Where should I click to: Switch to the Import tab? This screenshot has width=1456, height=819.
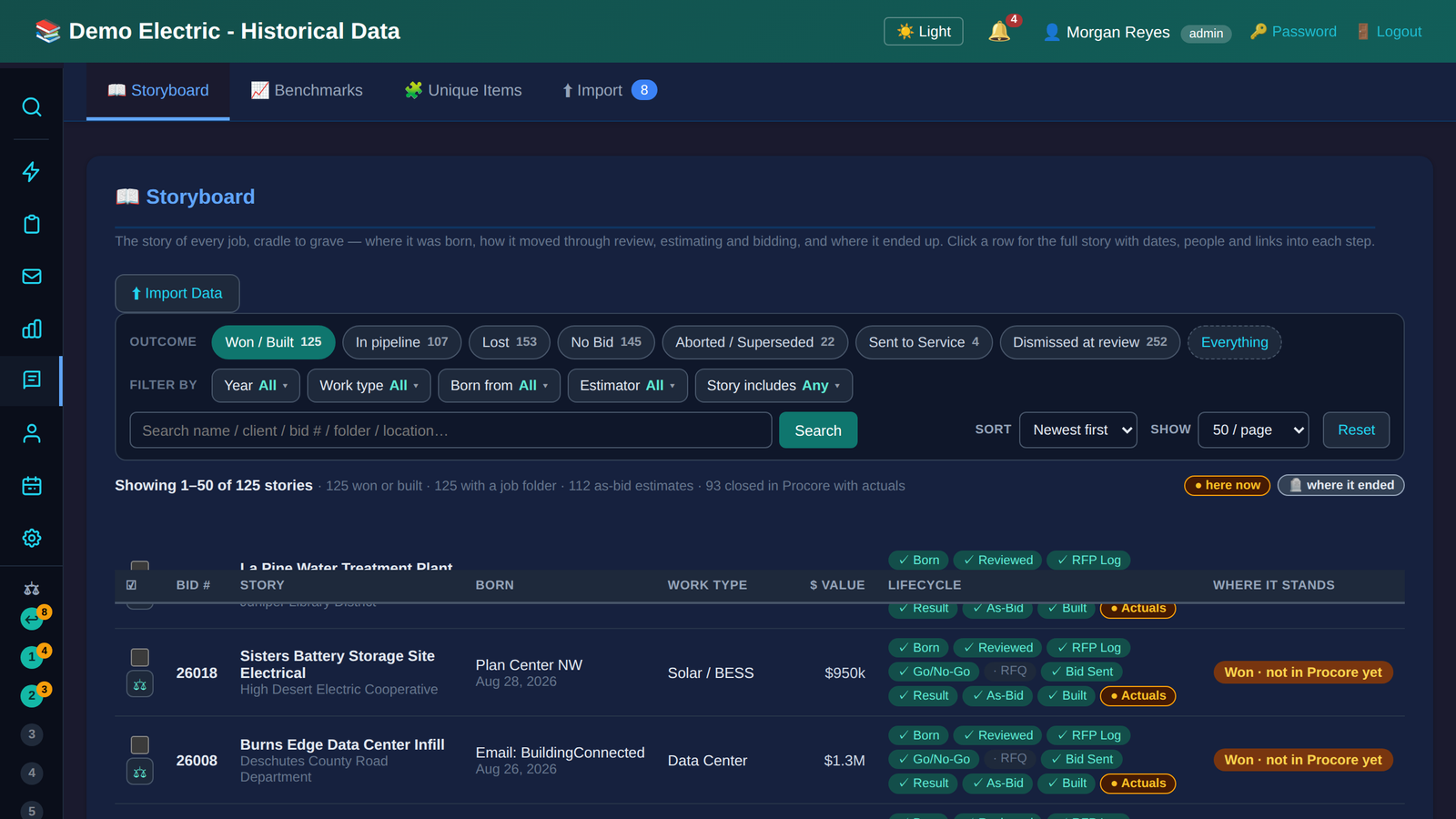[x=609, y=90]
